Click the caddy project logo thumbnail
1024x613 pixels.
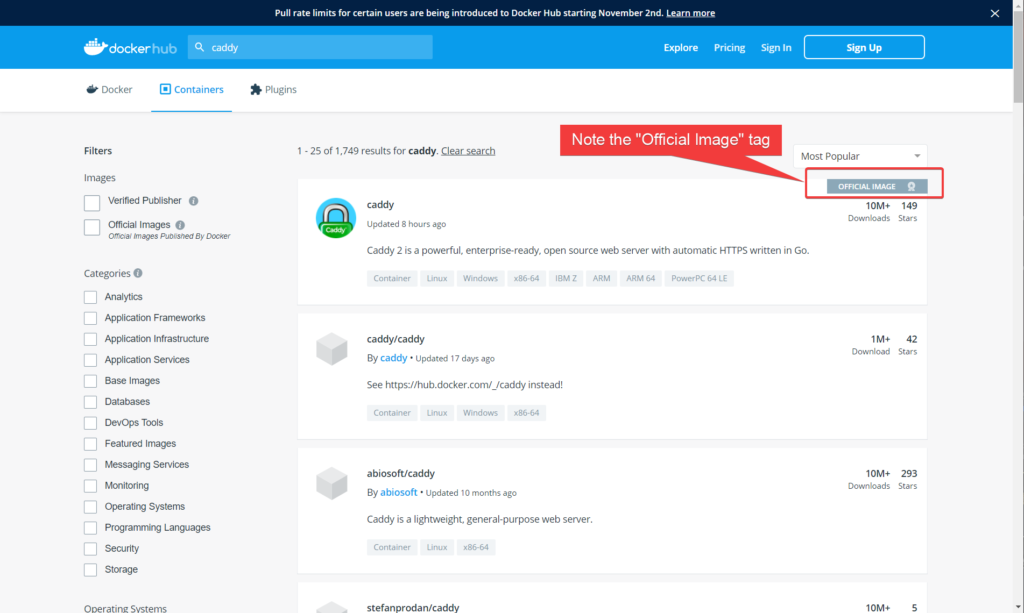[335, 217]
